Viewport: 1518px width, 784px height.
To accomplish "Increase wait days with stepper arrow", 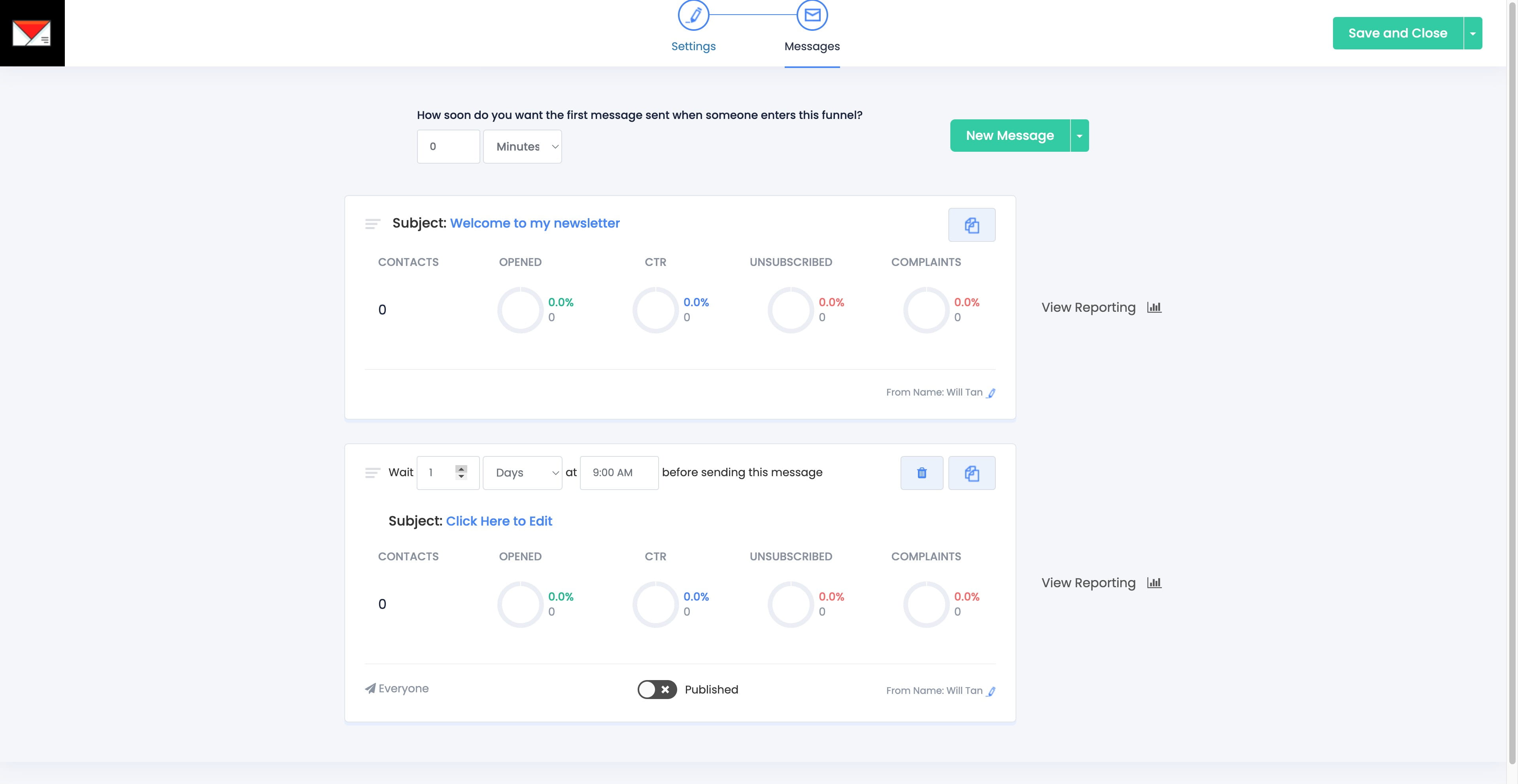I will click(x=461, y=469).
